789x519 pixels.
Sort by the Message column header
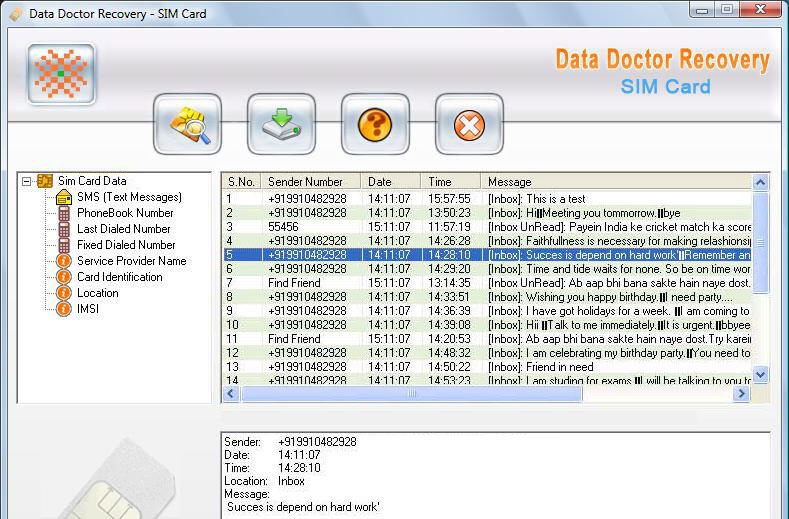pos(616,182)
